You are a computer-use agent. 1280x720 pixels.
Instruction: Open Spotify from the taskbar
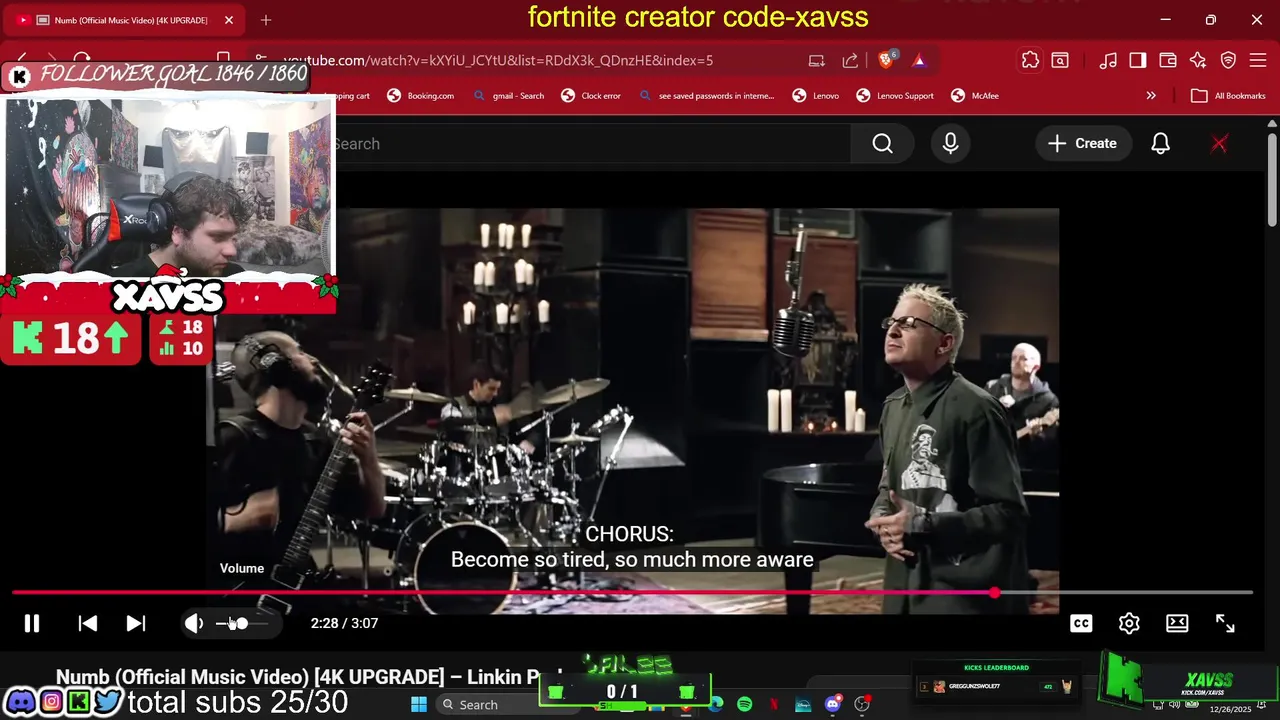[744, 705]
